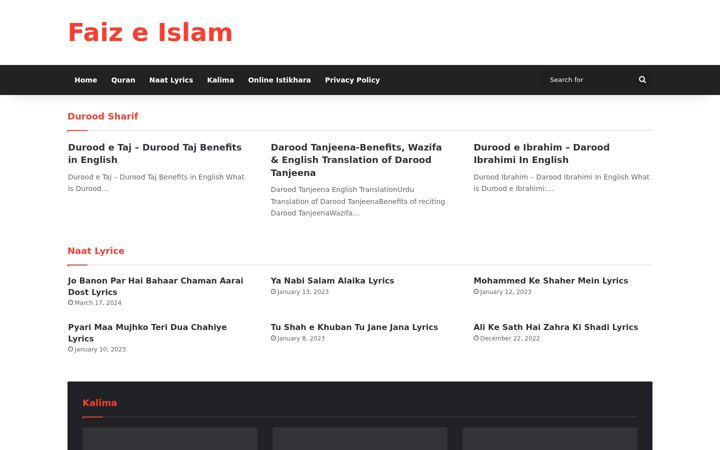This screenshot has width=720, height=450.
Task: Click clock icon beside January 12, 2023
Action: coord(476,292)
